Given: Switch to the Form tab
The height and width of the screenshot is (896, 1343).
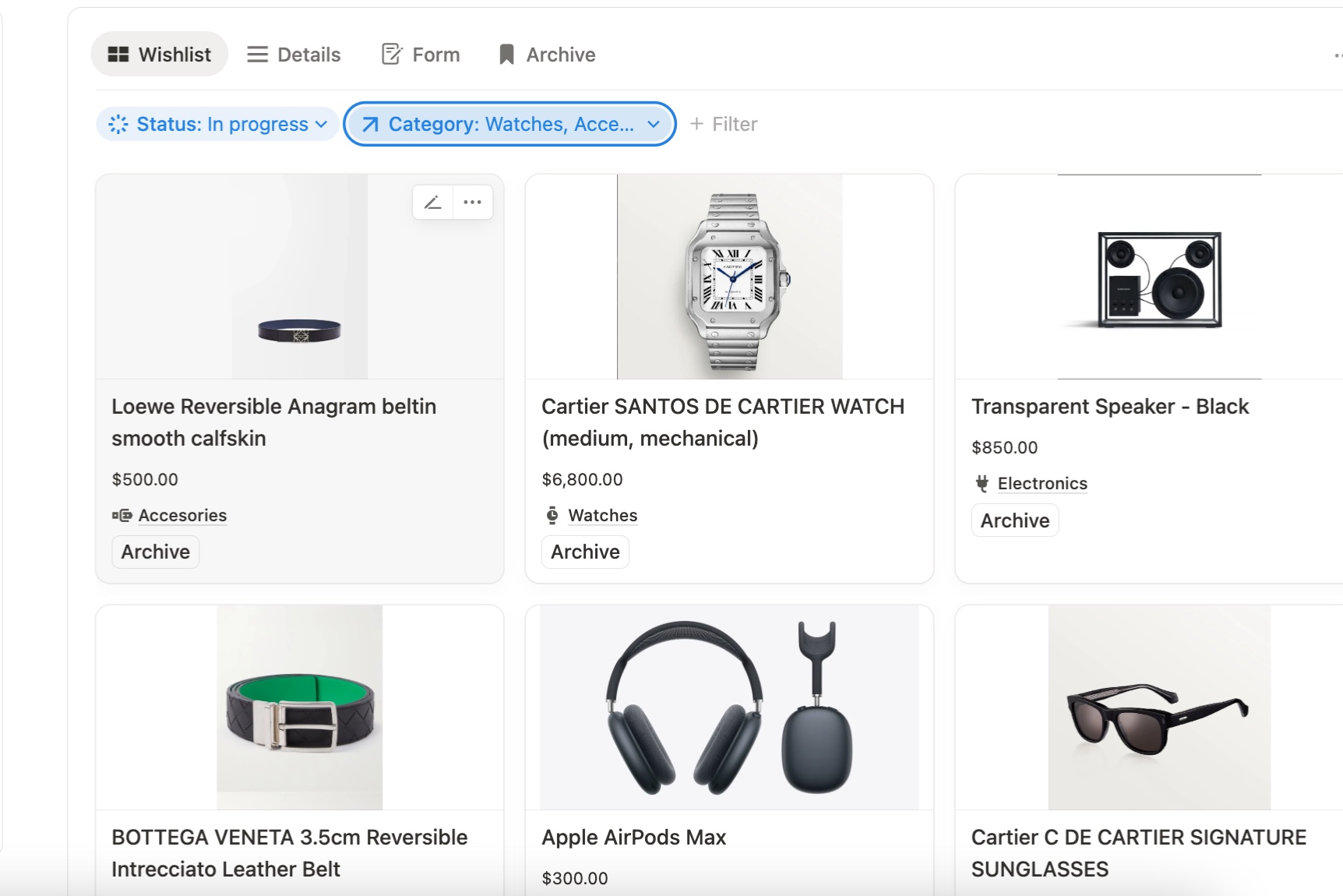Looking at the screenshot, I should (x=421, y=55).
